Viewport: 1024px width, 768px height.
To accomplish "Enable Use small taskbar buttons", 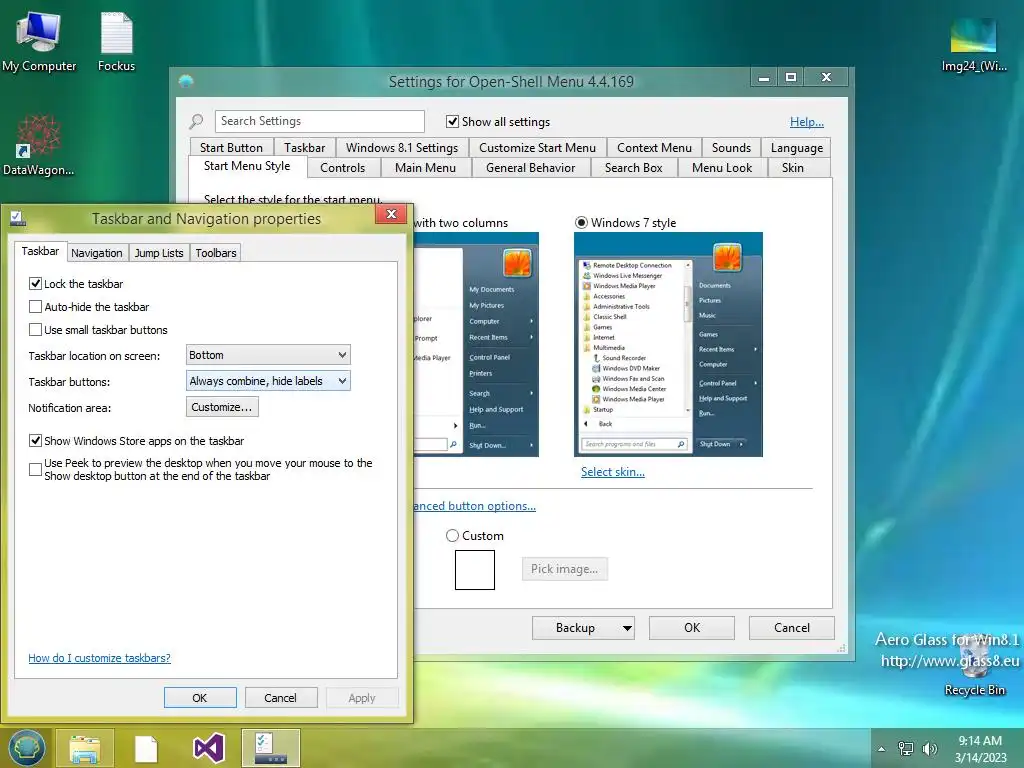I will 35,329.
